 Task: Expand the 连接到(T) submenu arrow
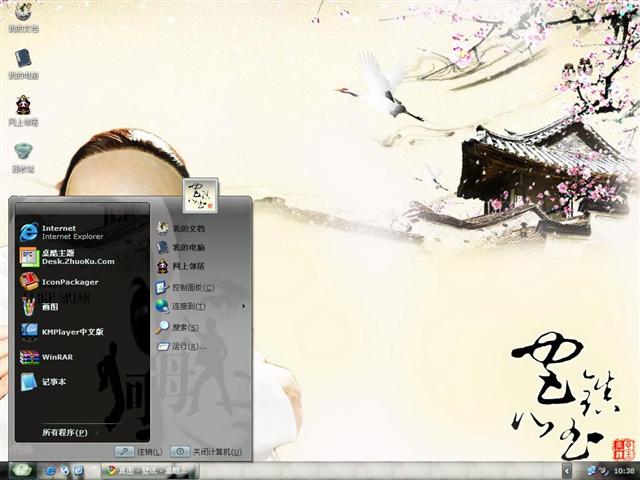(x=243, y=306)
